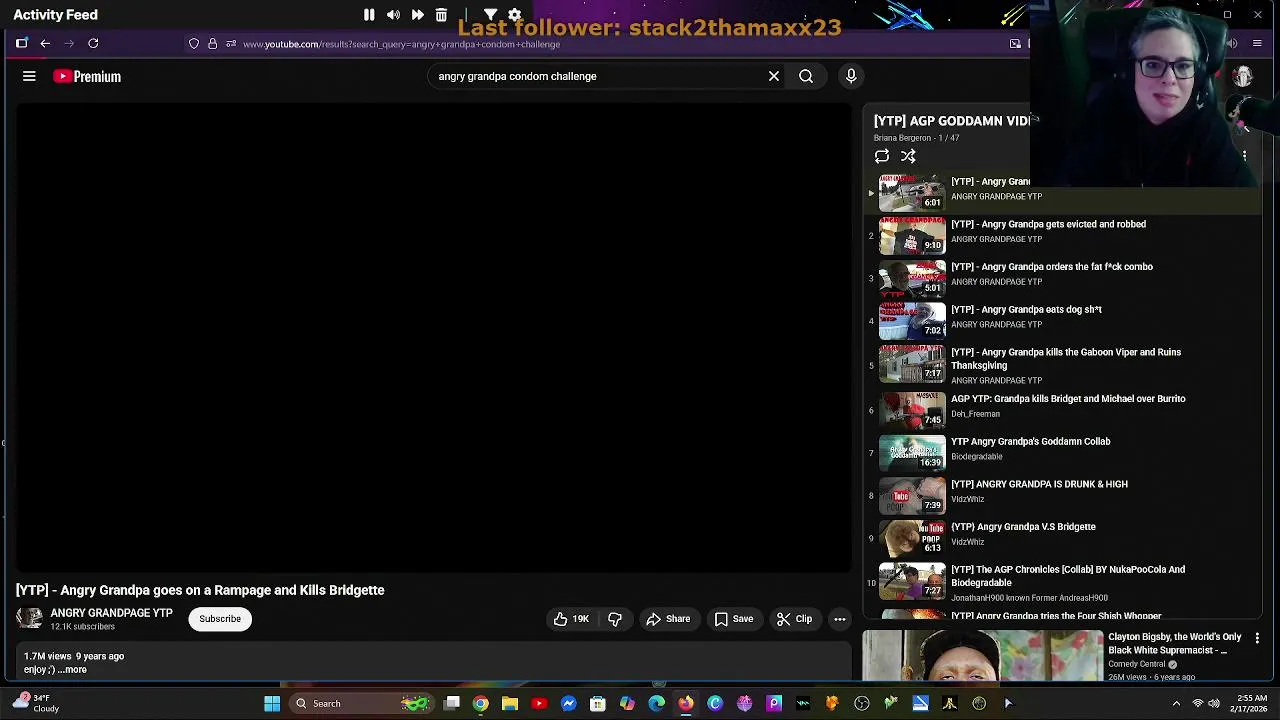Image resolution: width=1280 pixels, height=720 pixels.
Task: Clear the YouTube search query
Action: pyautogui.click(x=774, y=76)
